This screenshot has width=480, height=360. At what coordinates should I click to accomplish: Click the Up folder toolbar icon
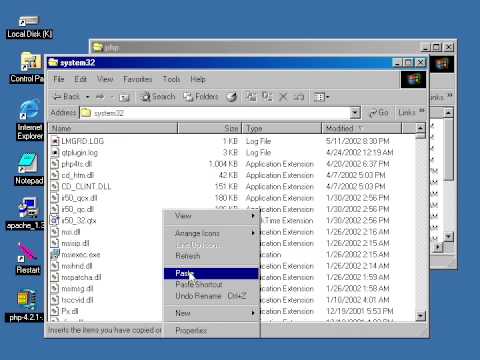124,97
